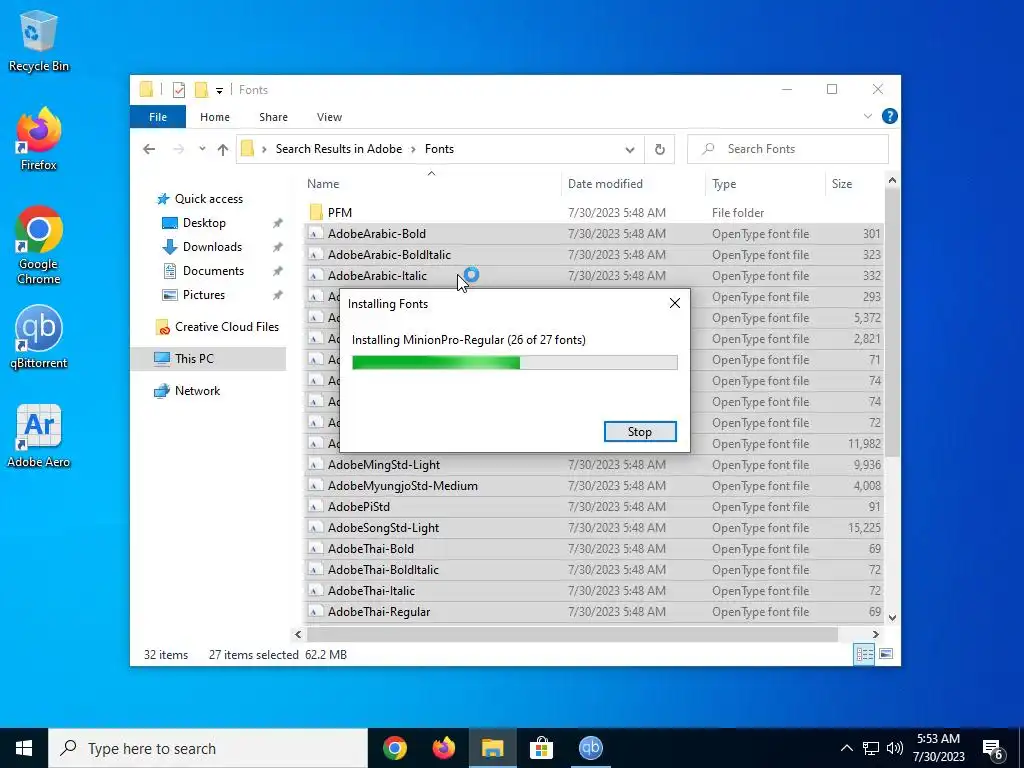Viewport: 1024px width, 768px height.
Task: Click the taskbar clock and date
Action: [x=938, y=748]
